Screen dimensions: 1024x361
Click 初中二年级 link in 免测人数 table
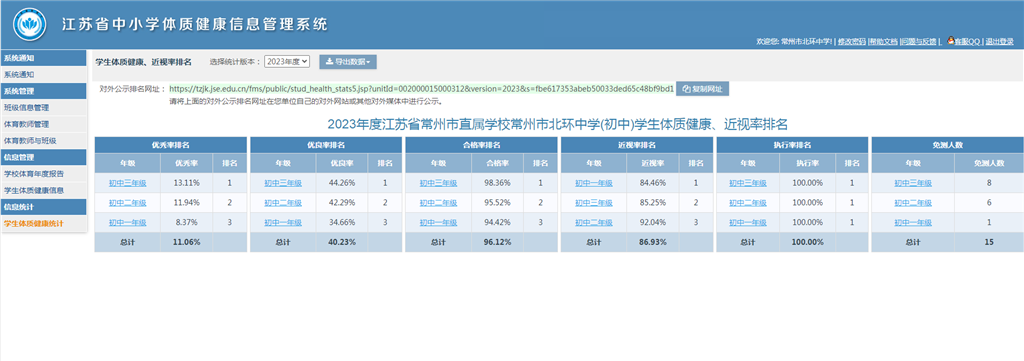[x=913, y=203]
